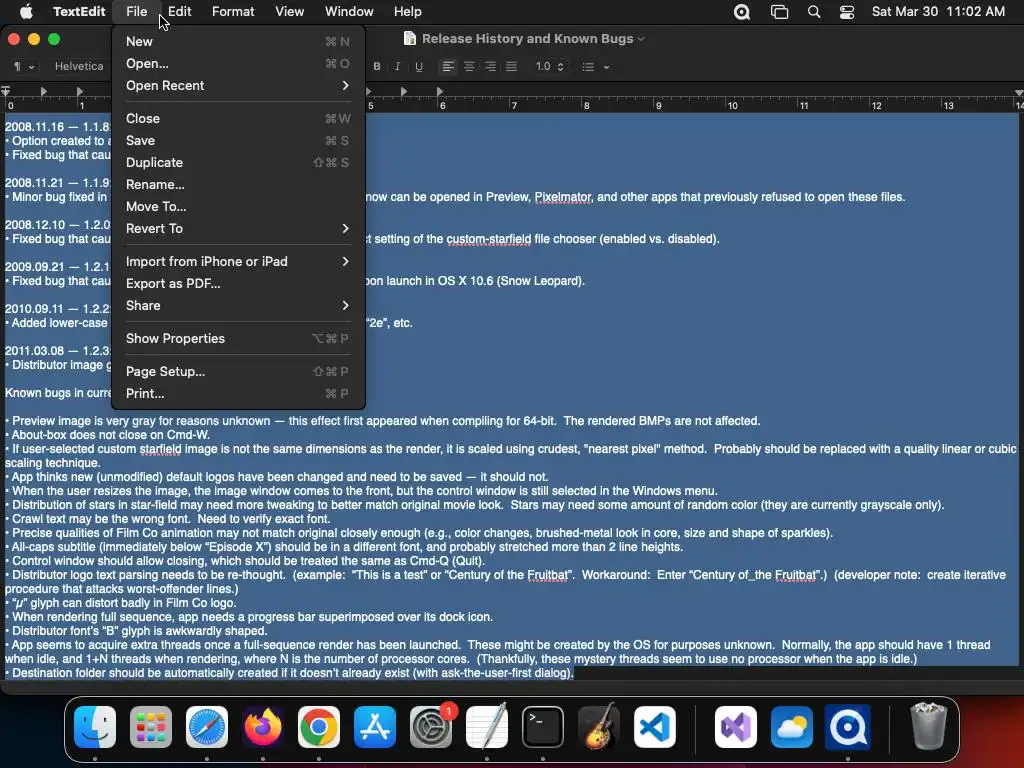Click the date and time in menu bar
1024x768 pixels.
[938, 12]
